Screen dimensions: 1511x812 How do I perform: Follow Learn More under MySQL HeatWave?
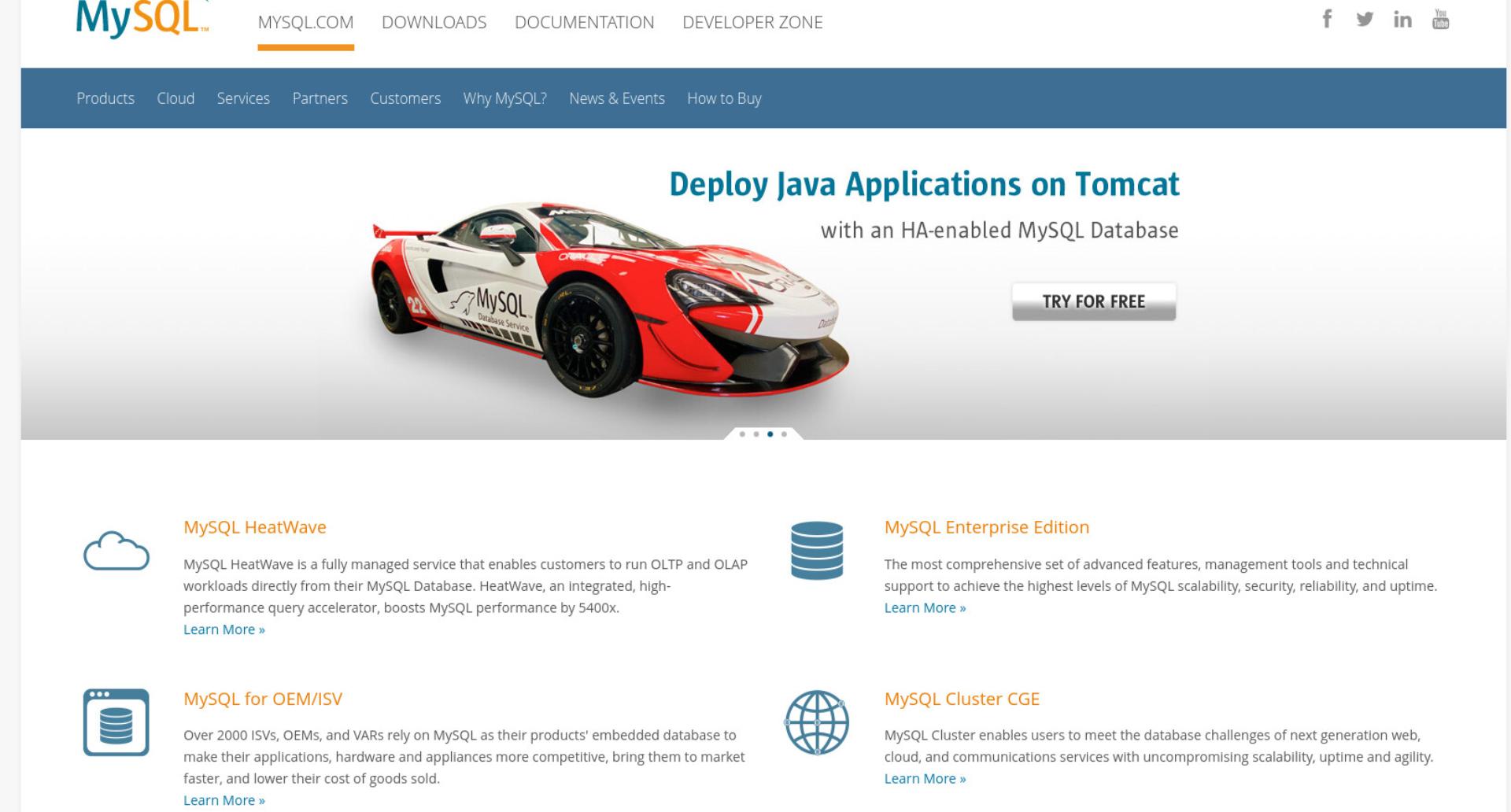tap(224, 629)
